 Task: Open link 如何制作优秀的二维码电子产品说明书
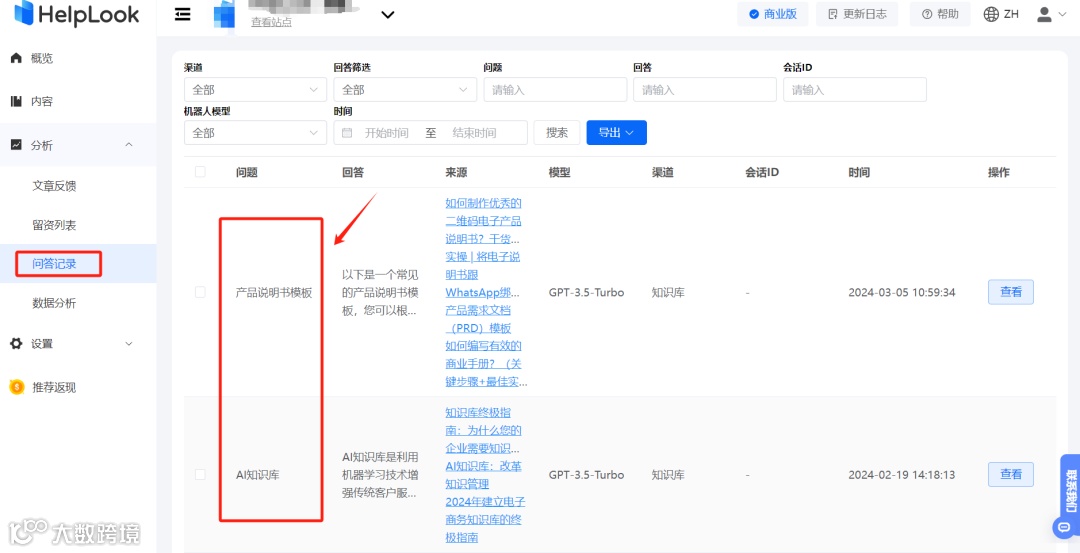point(484,221)
